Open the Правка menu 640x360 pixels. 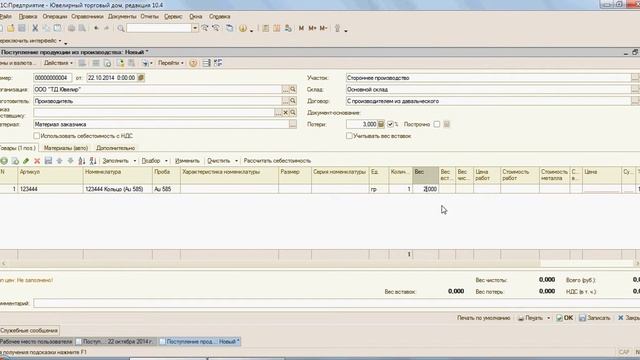(28, 16)
